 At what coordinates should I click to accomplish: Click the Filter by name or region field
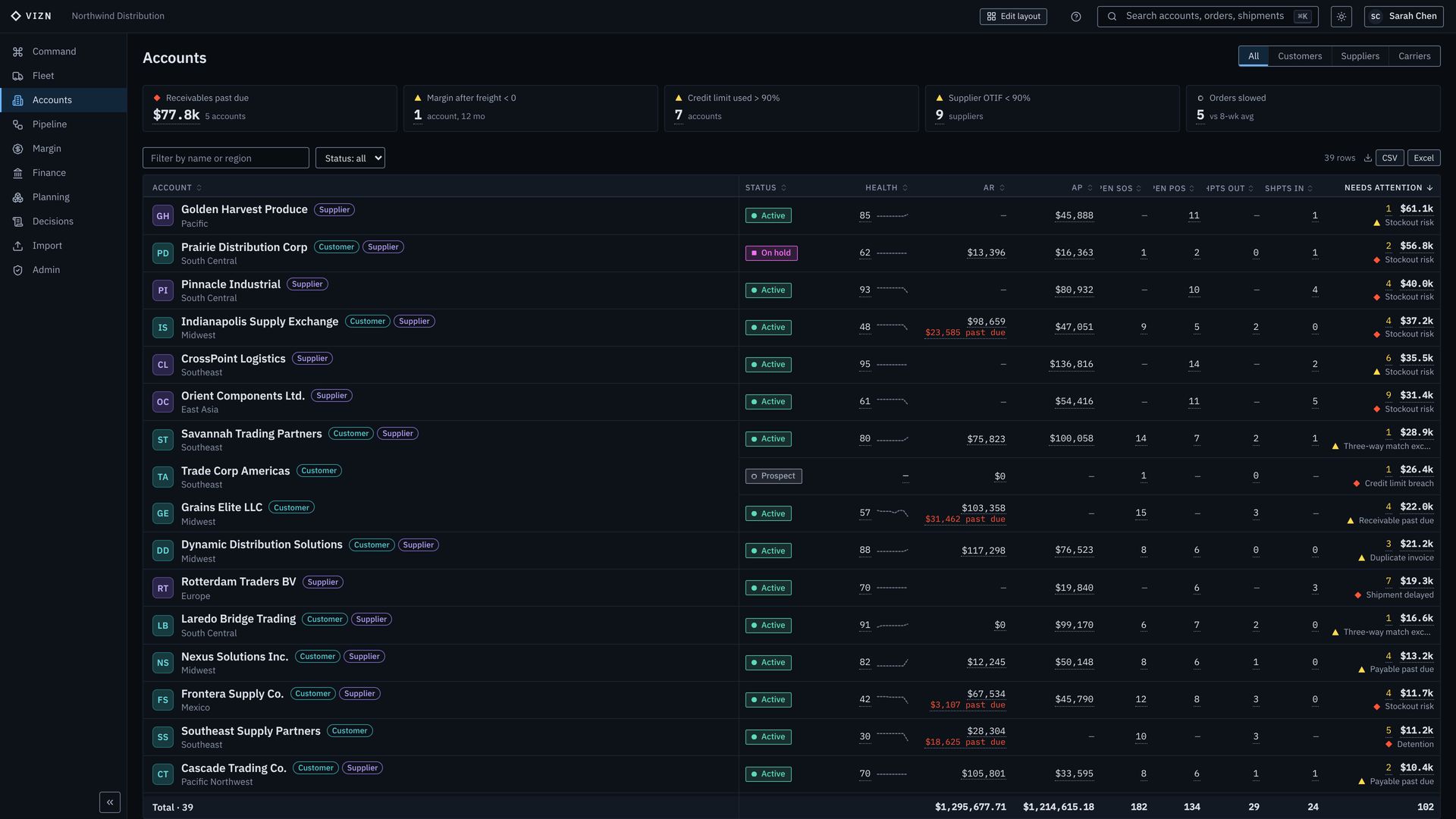[226, 158]
